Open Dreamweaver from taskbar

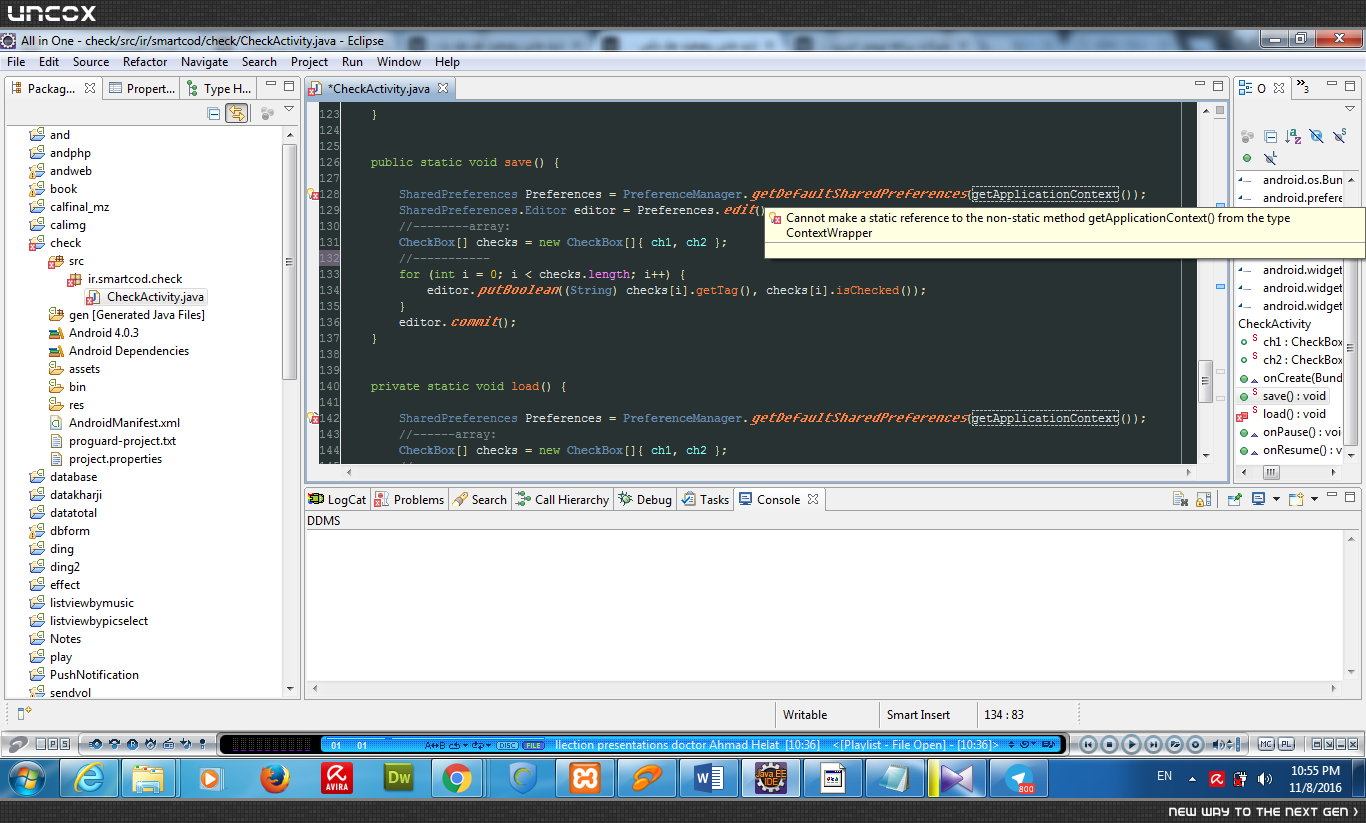point(398,778)
